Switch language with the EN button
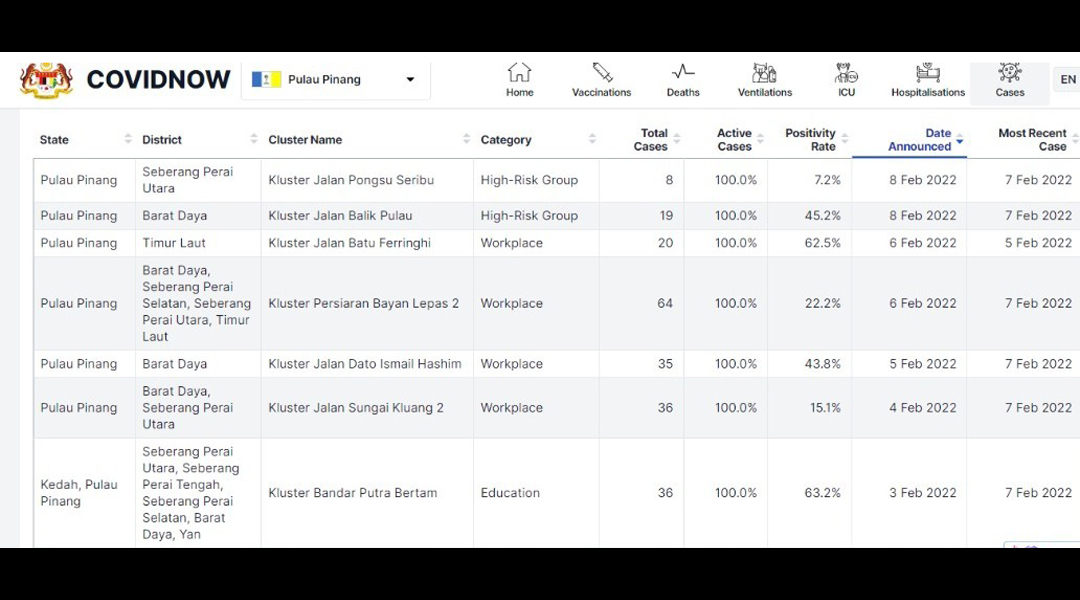Viewport: 1080px width, 600px height. (1068, 80)
